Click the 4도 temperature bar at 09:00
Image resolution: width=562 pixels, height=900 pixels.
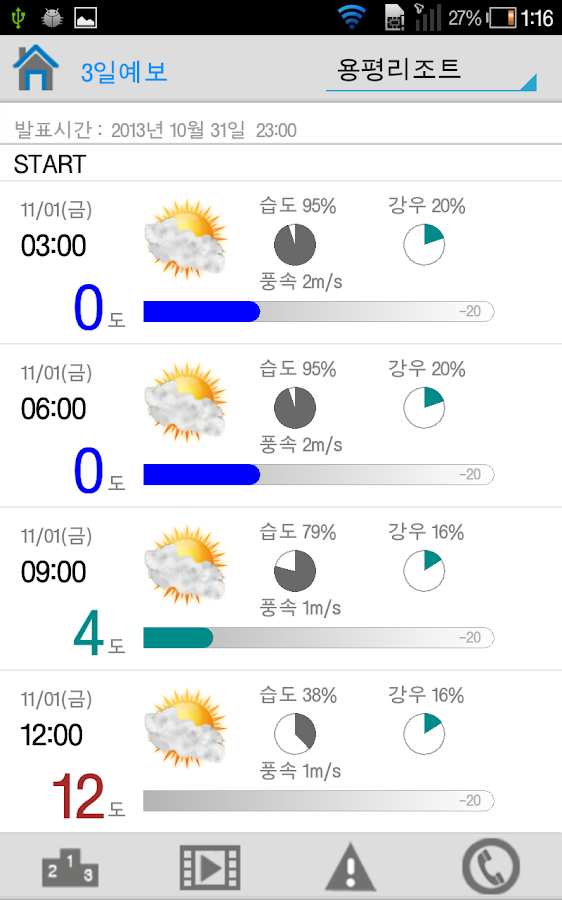(319, 637)
